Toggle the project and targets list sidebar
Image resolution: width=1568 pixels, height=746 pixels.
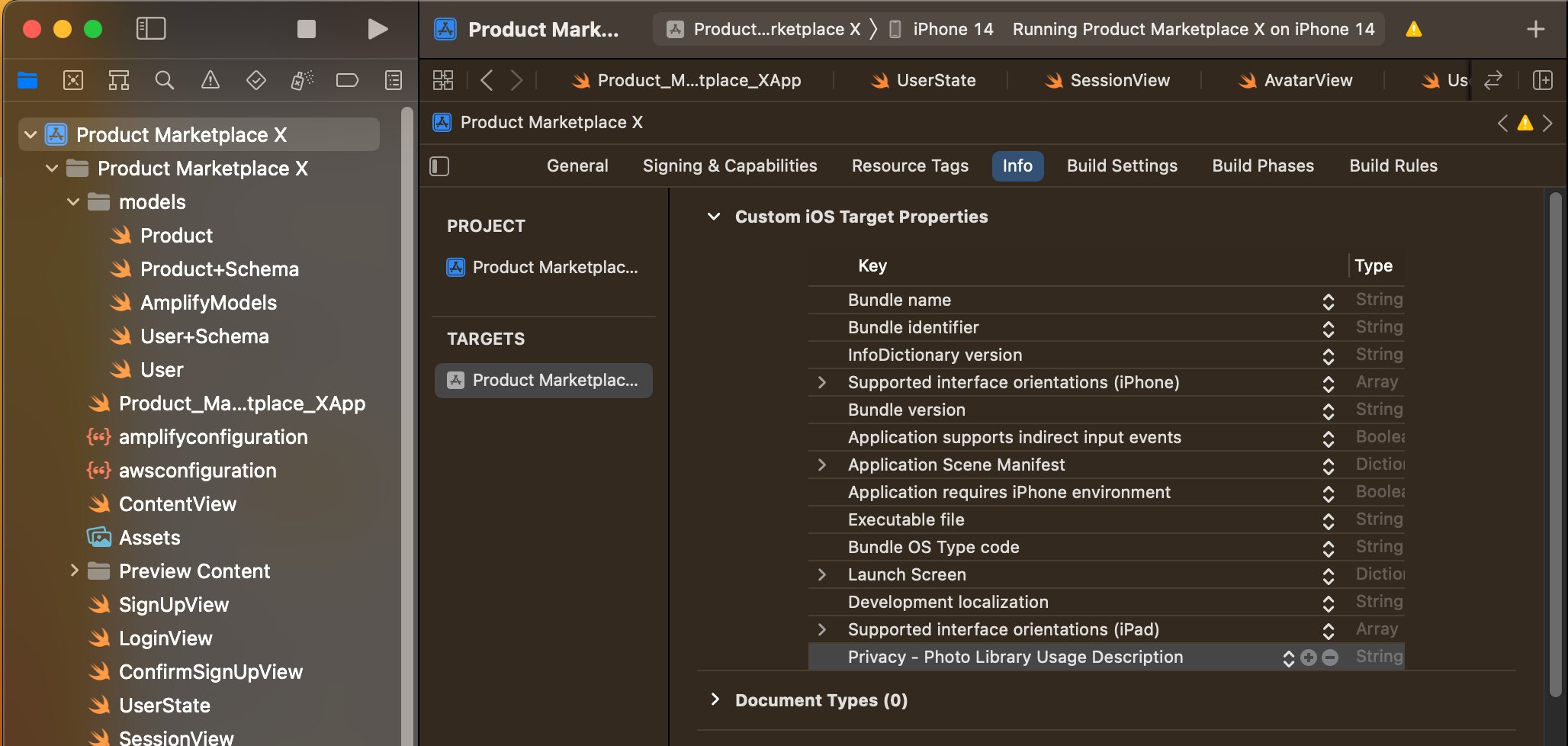[x=440, y=166]
